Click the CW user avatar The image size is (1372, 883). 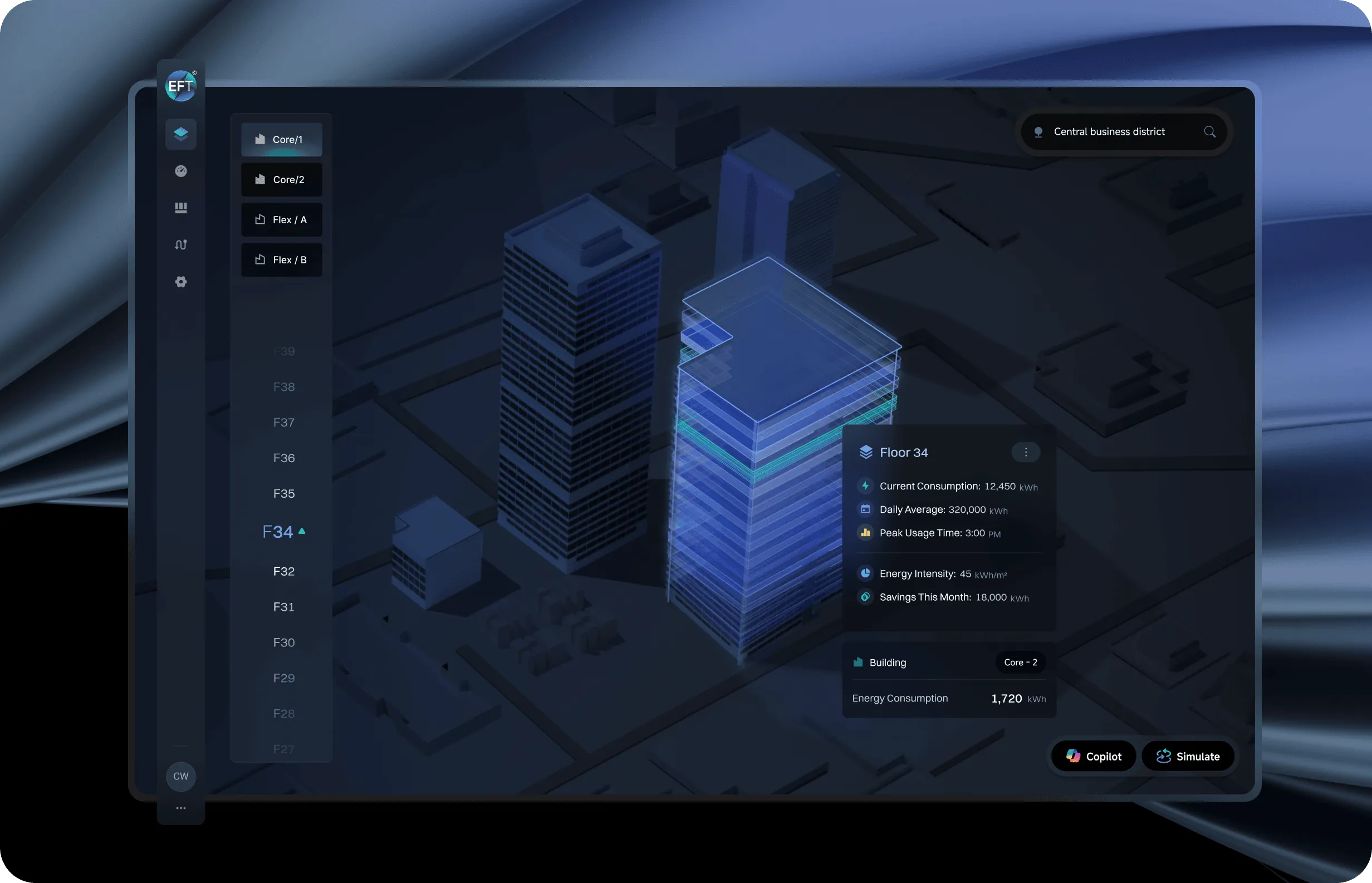click(x=180, y=776)
